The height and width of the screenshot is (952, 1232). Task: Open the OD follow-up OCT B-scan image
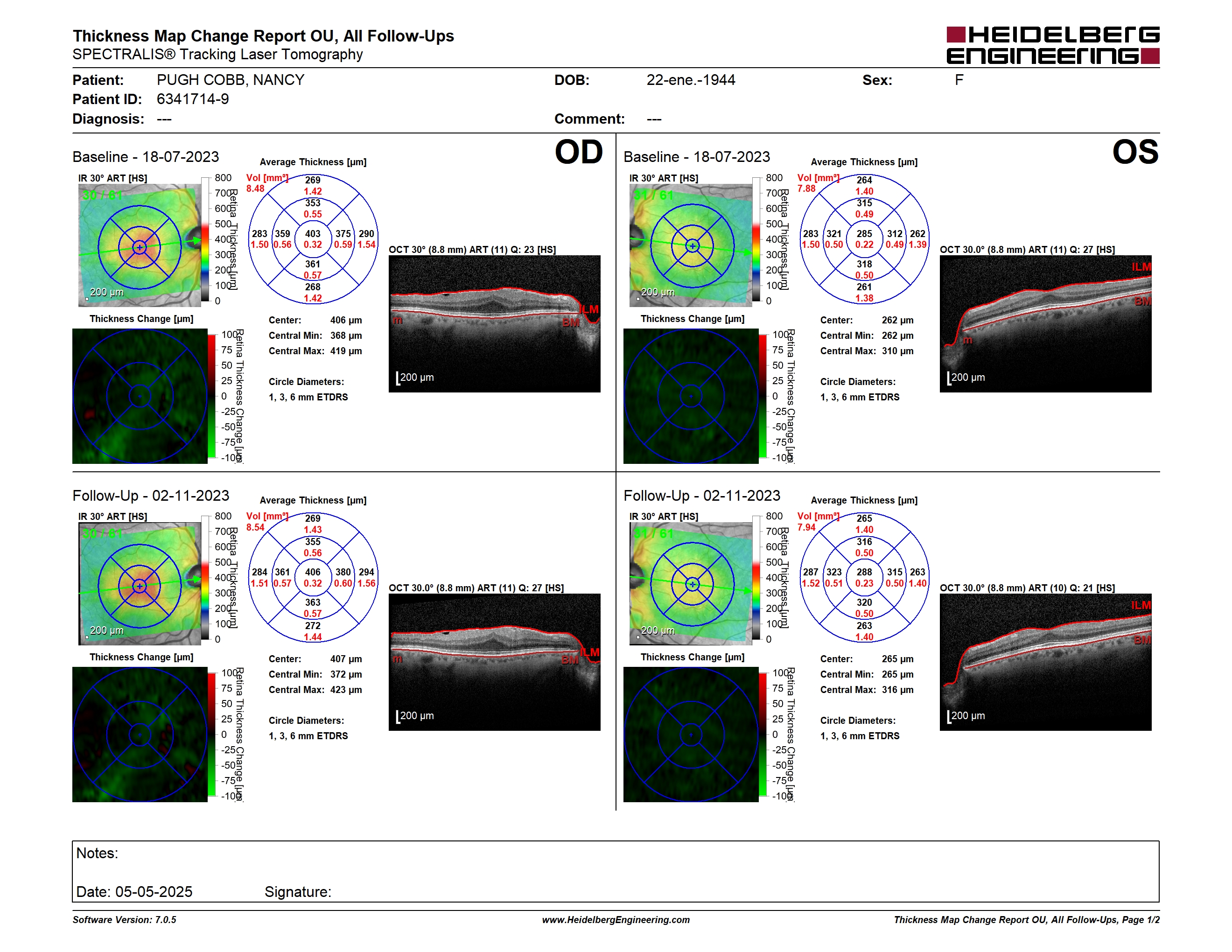click(495, 662)
